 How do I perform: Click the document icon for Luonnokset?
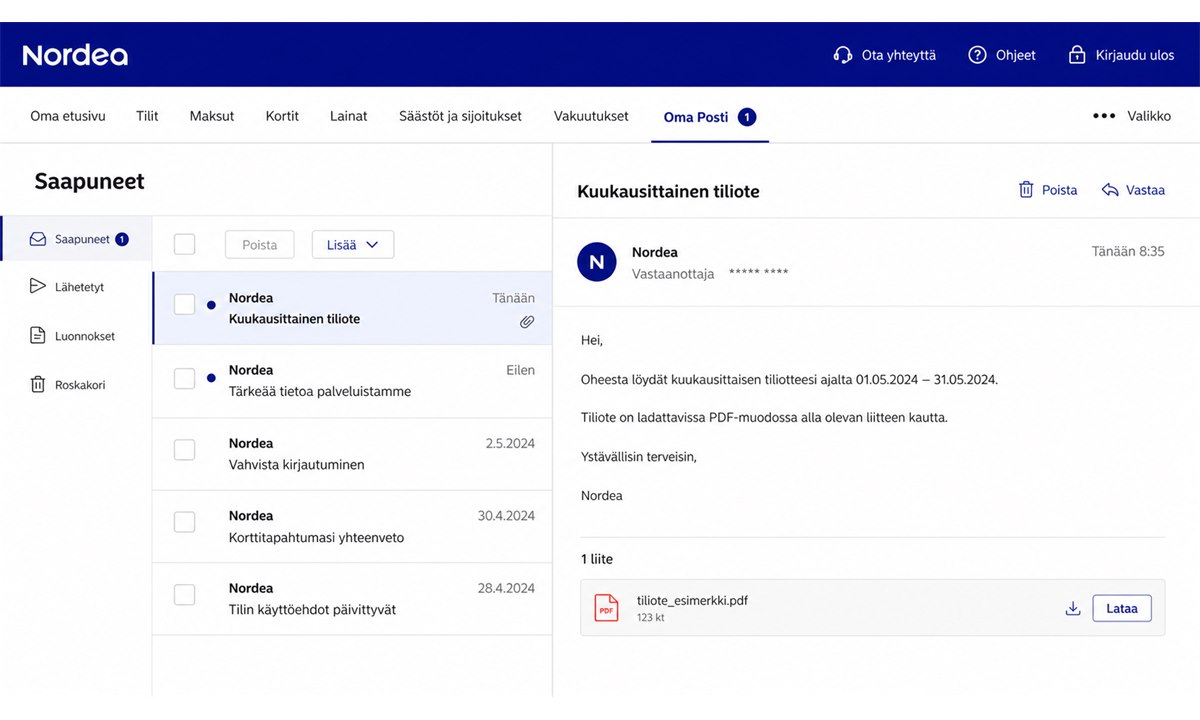point(38,336)
